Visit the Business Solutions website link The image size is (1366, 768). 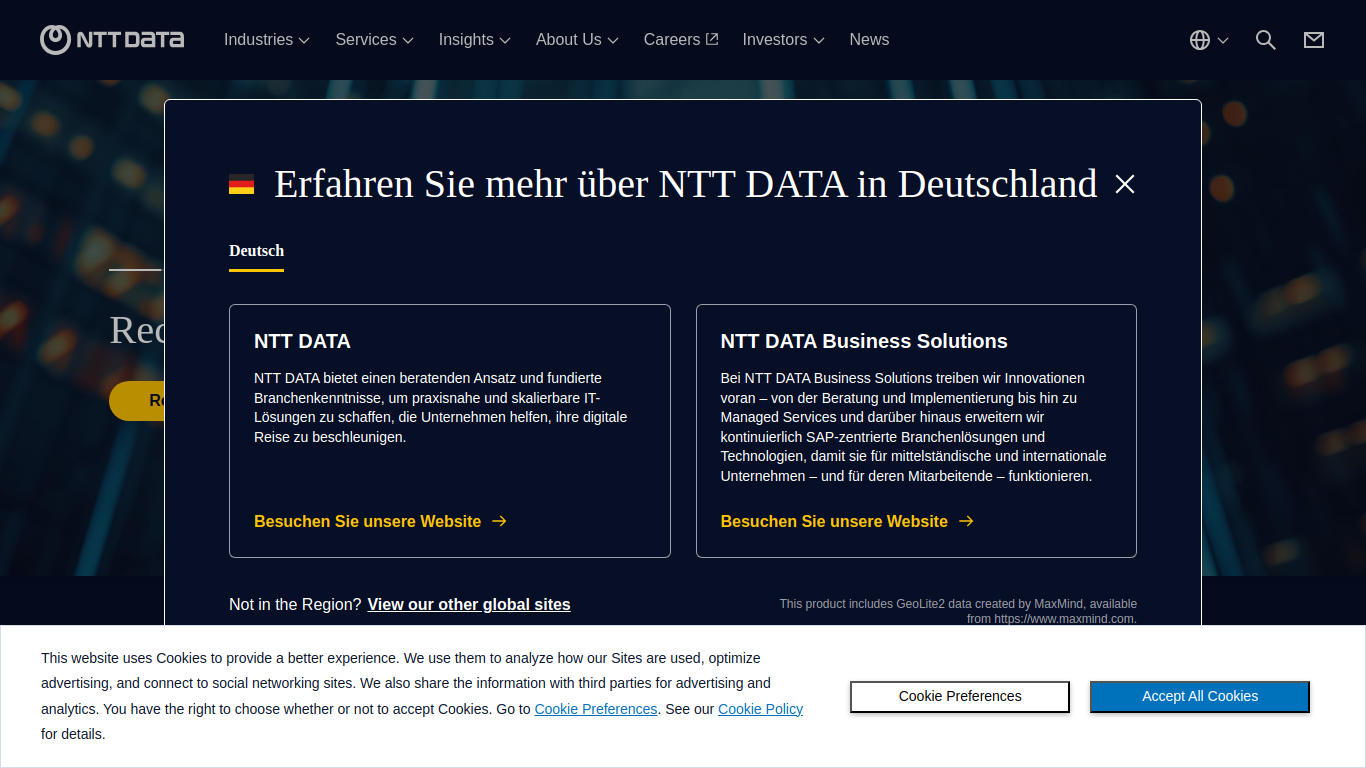coord(847,521)
